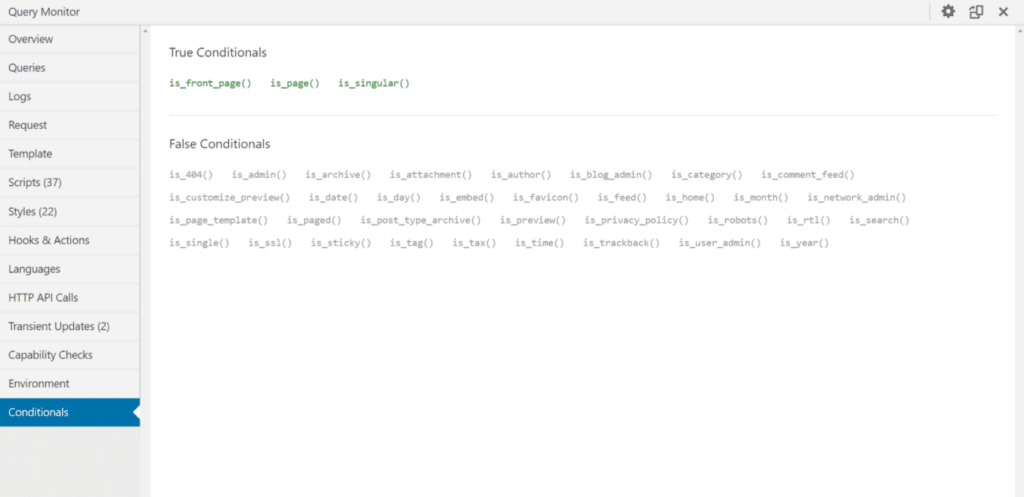Toggle panel position with the pop-out icon
The width and height of the screenshot is (1024, 497).
point(976,12)
